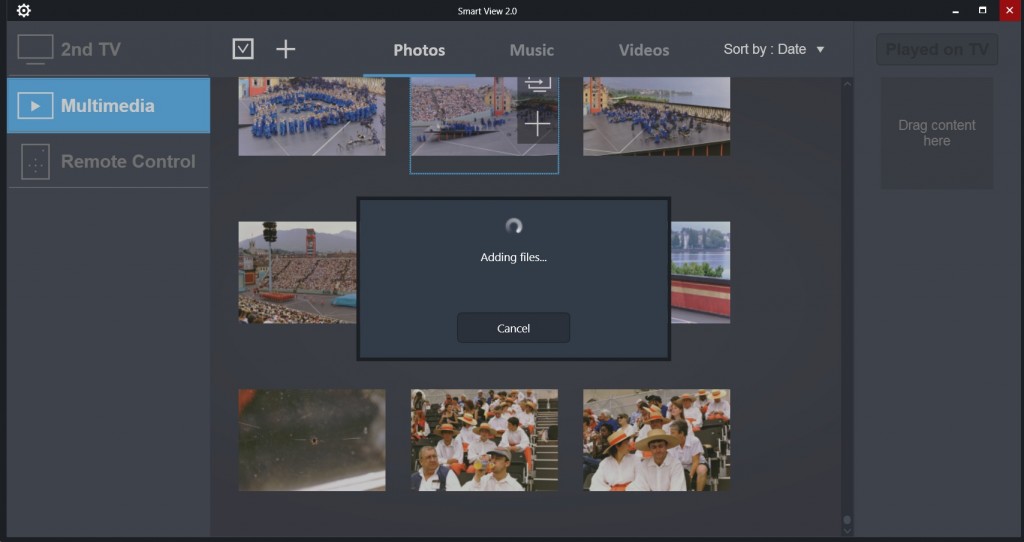Select the photo of the blue spiral crowd formation
Viewport: 1024px width, 542px height.
tap(312, 116)
